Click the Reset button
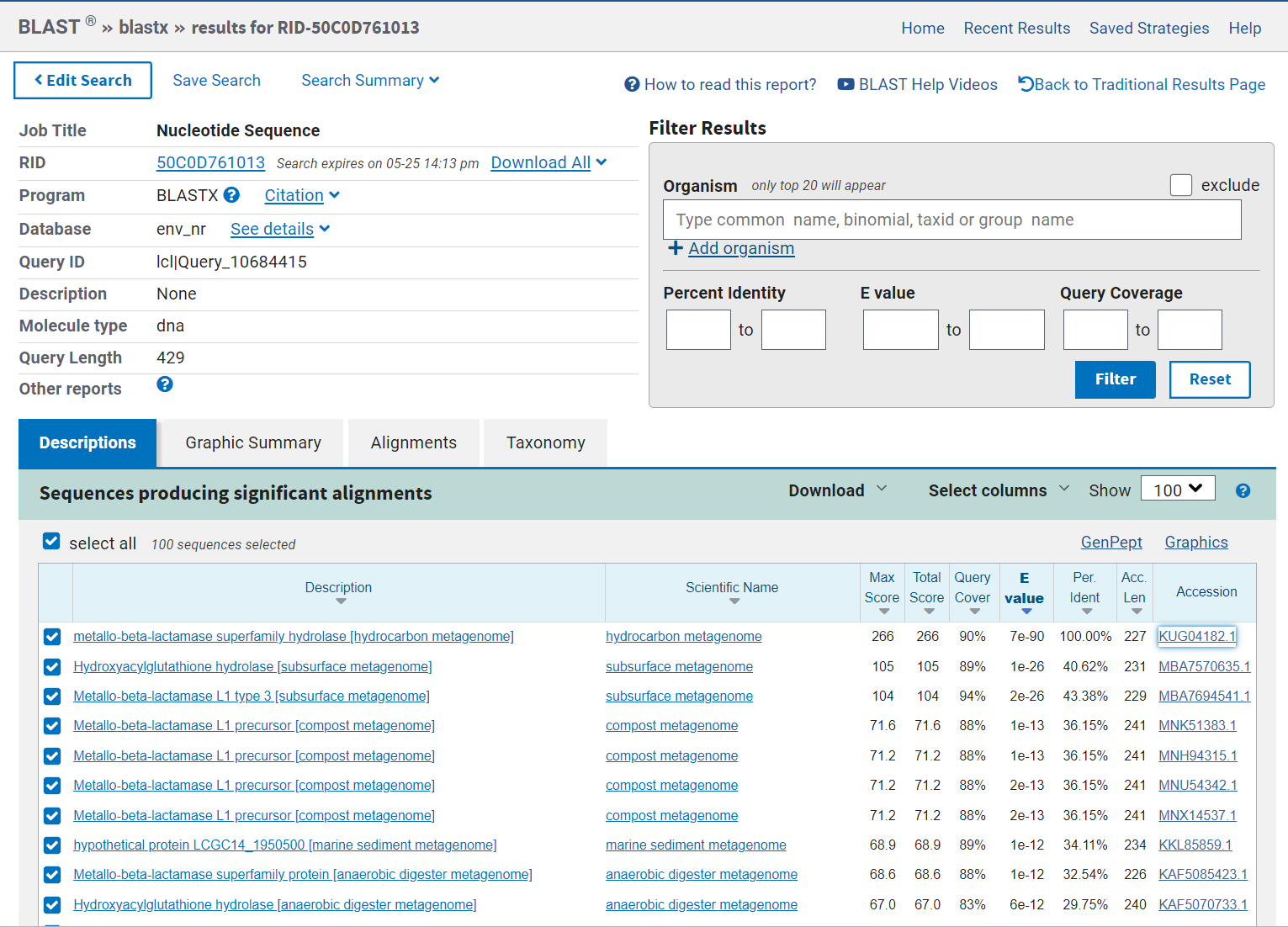The height and width of the screenshot is (927, 1288). coord(1210,379)
